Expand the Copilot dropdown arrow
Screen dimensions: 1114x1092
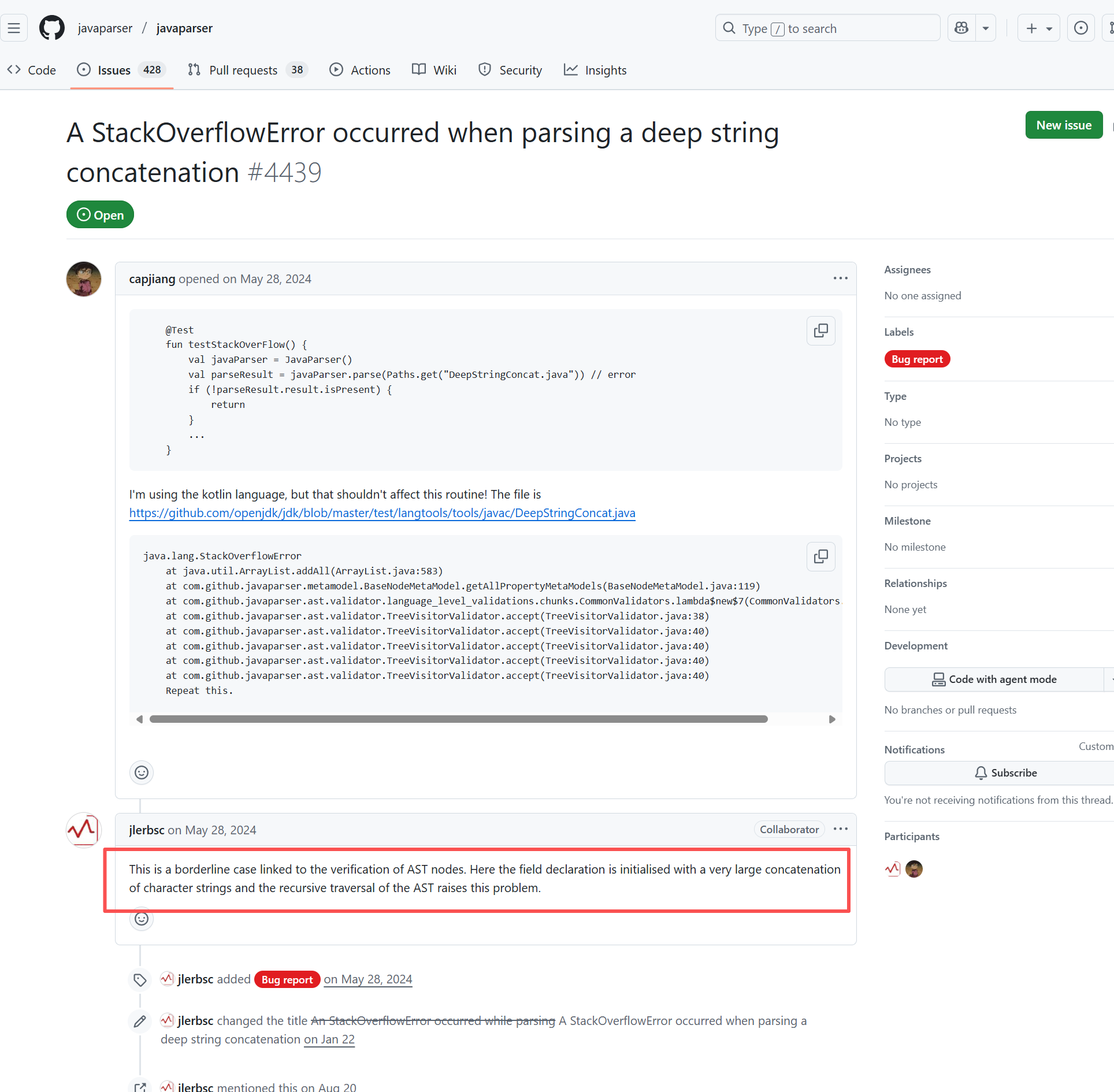[986, 28]
